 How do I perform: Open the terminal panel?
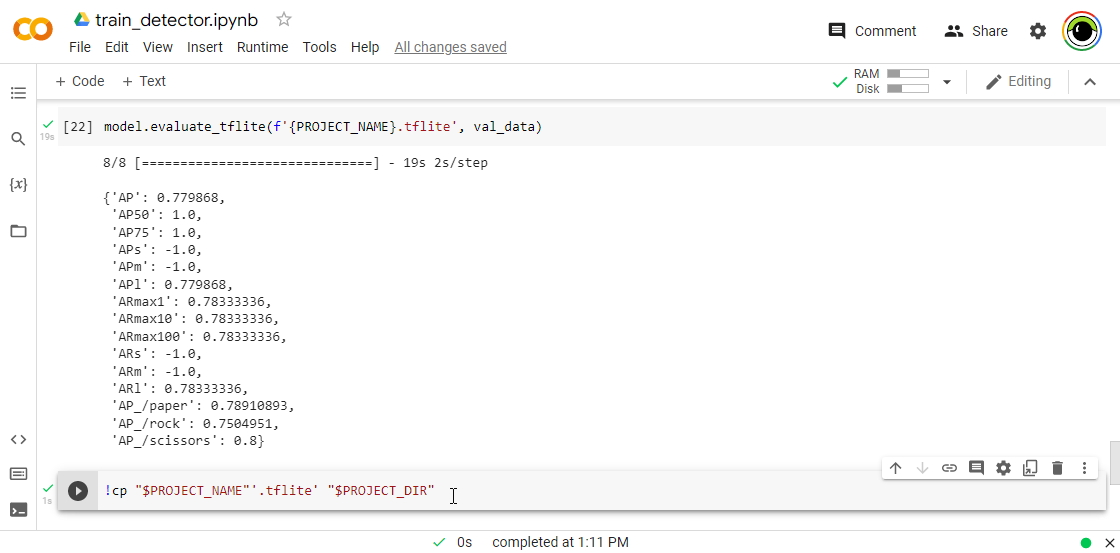tap(18, 510)
